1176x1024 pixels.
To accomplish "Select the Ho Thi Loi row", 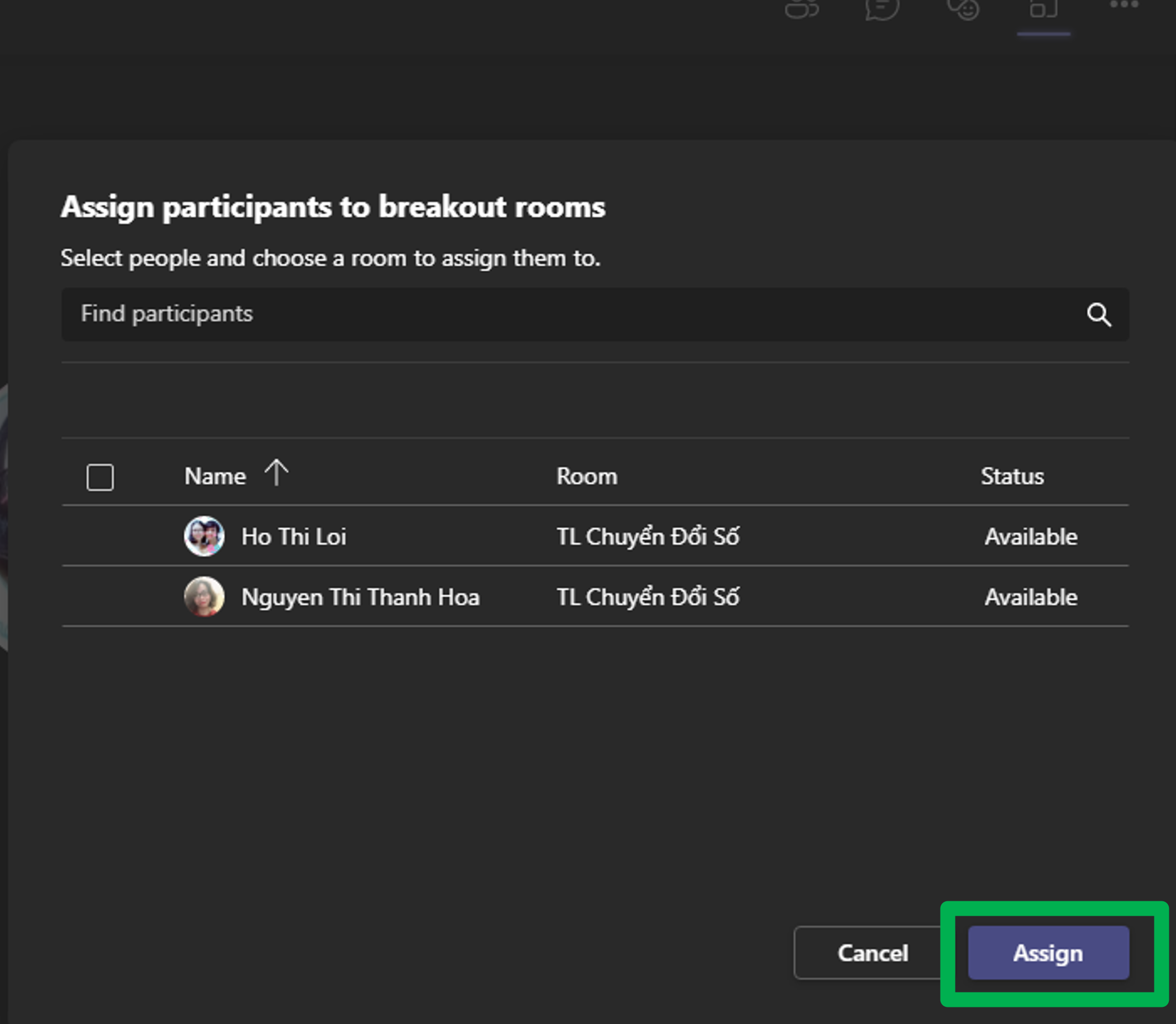I will click(293, 537).
